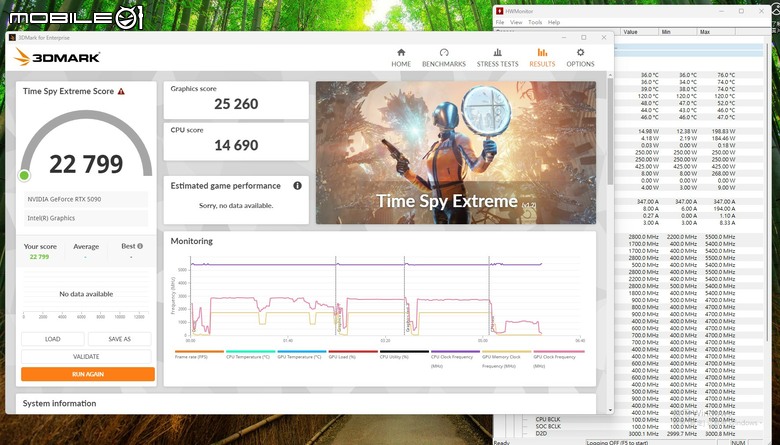This screenshot has height=445, width=780.
Task: Open the Help menu in HWMonitor
Action: (554, 22)
